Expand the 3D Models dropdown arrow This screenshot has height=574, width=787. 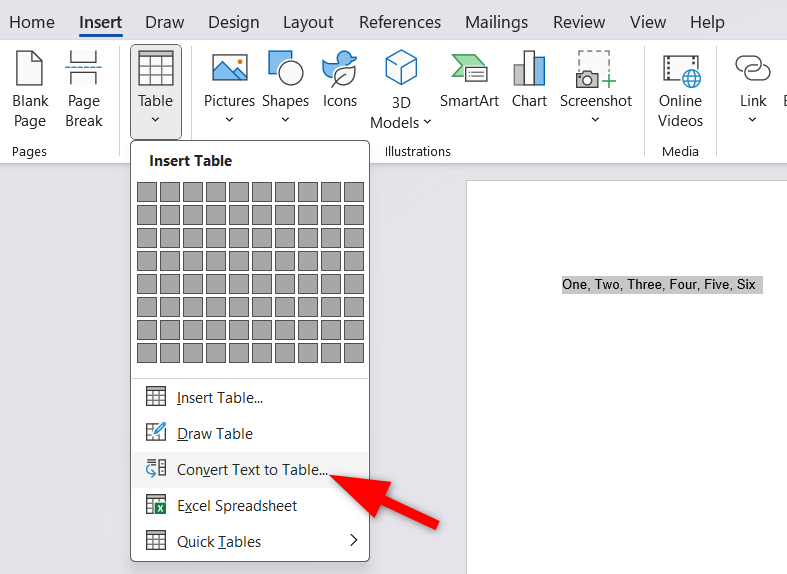pos(427,122)
